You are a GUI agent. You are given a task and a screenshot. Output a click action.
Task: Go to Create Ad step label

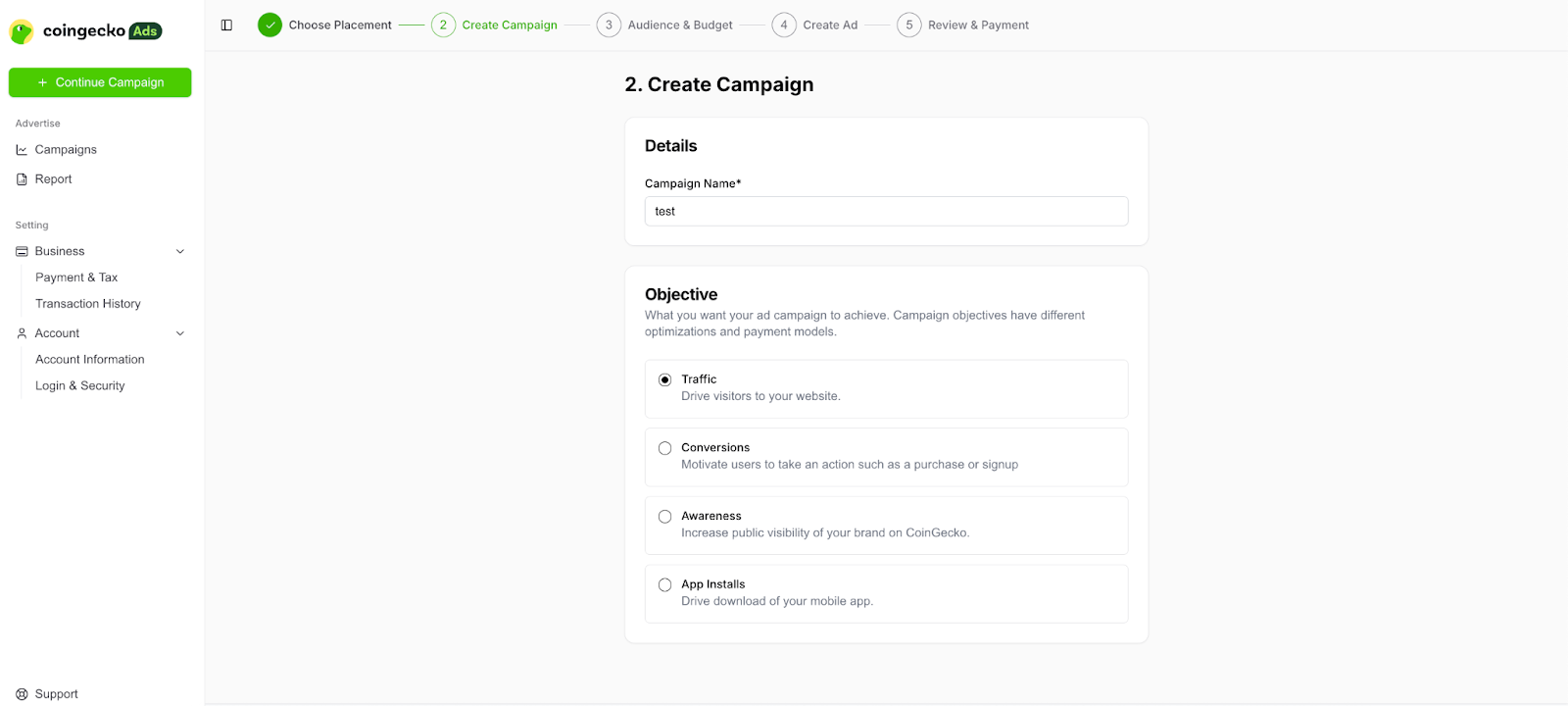click(x=830, y=25)
